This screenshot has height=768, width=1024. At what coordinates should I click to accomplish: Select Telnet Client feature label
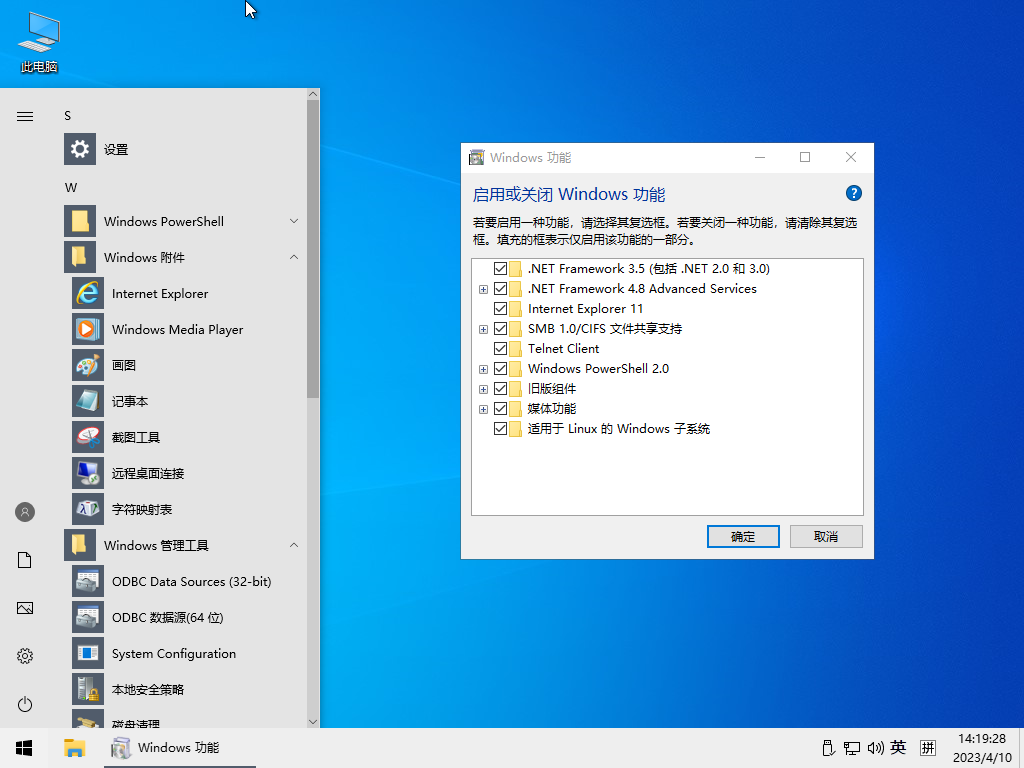pos(563,349)
